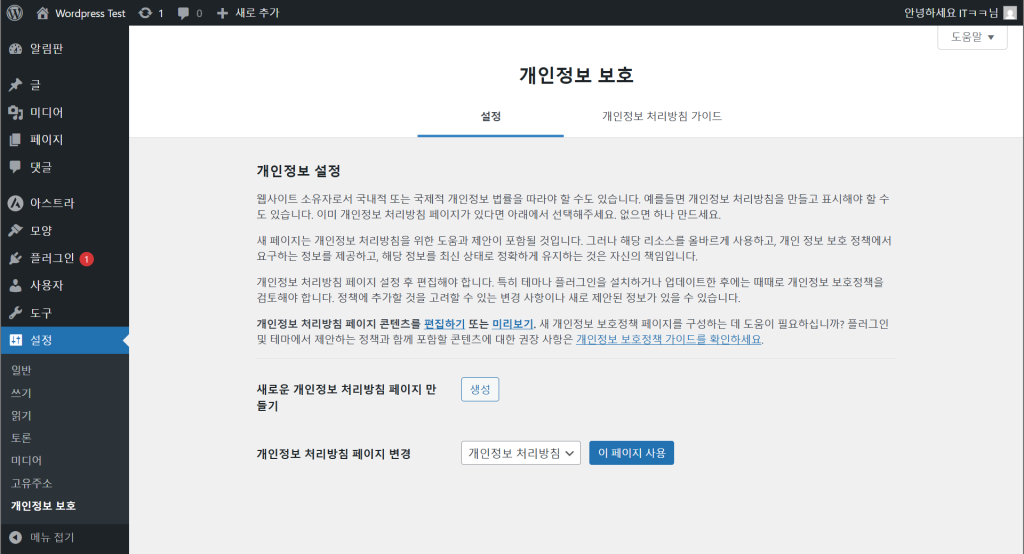This screenshot has width=1024, height=554.
Task: Click the updates icon showing 1
Action: point(151,13)
